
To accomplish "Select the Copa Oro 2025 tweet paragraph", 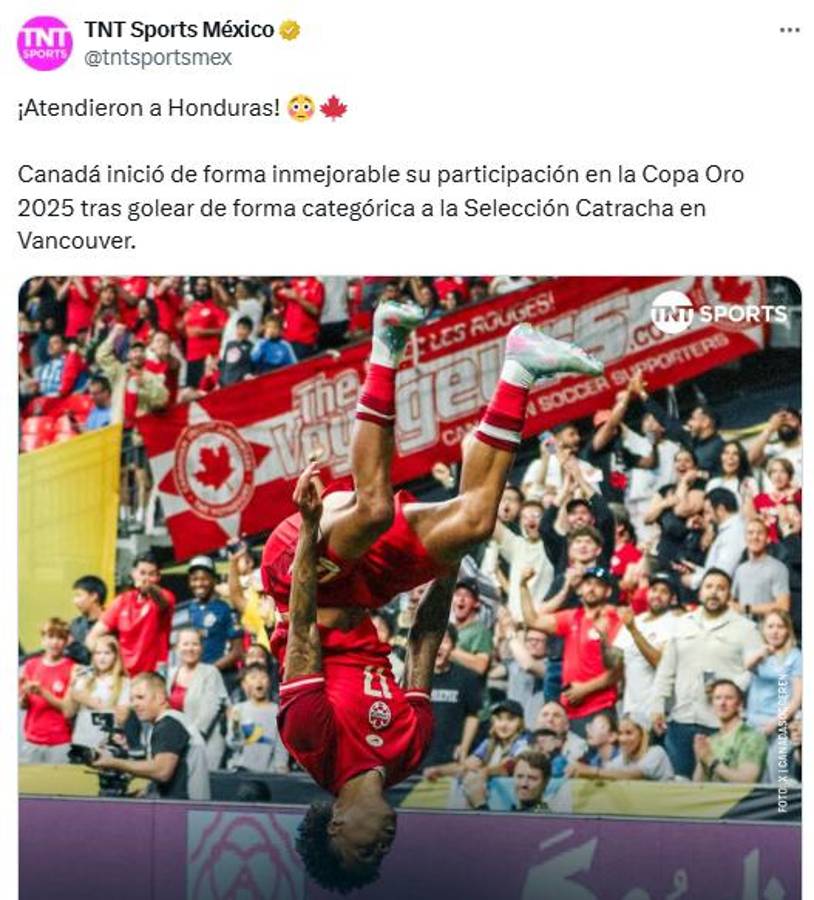I will pyautogui.click(x=381, y=207).
